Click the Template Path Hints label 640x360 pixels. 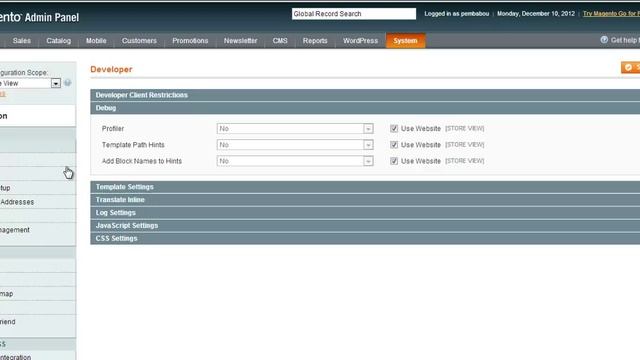(133, 145)
